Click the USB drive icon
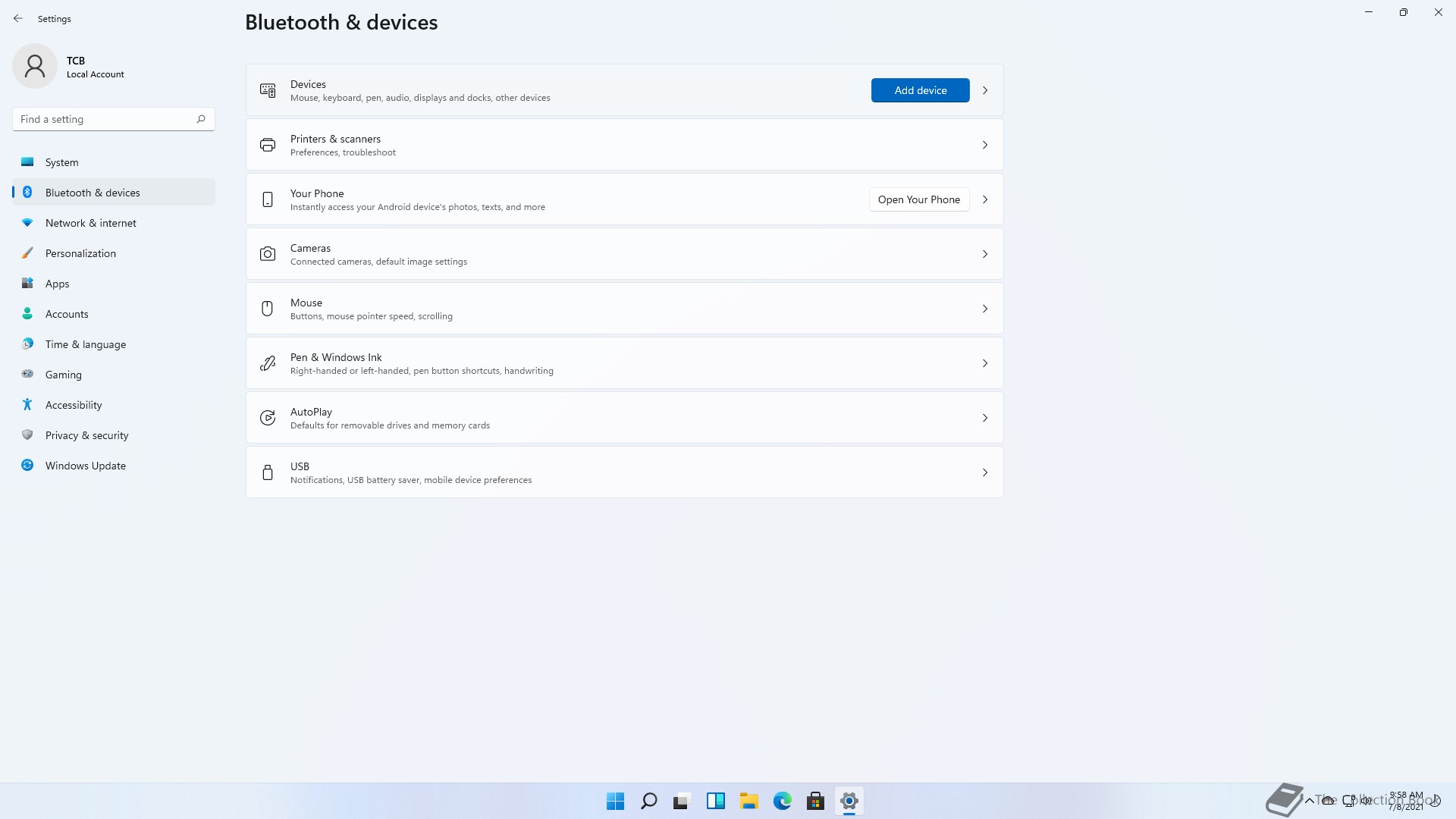Screen dimensions: 1456x819 coord(268,472)
